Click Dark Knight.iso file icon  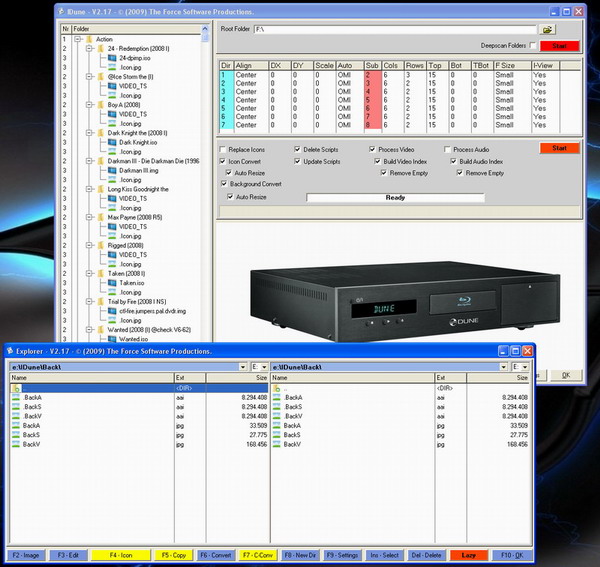click(x=112, y=142)
